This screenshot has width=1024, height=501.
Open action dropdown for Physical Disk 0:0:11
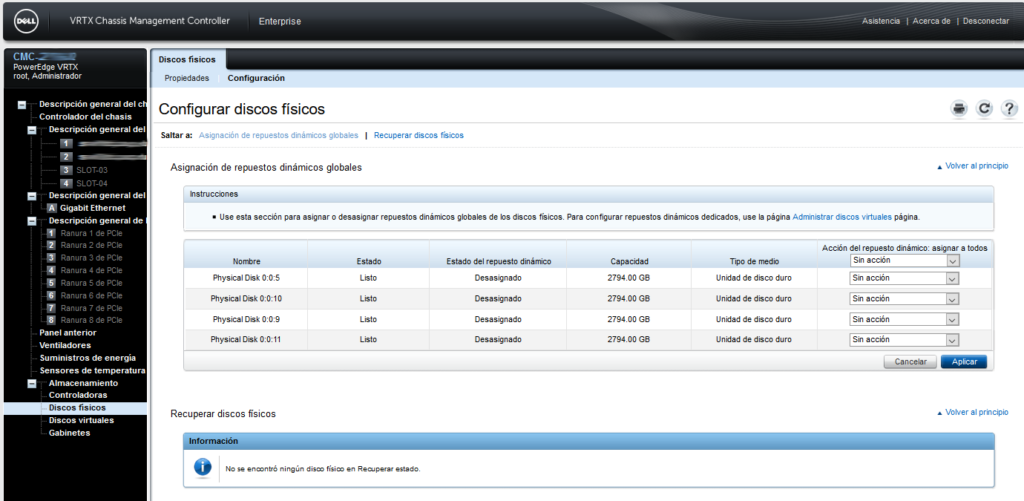coord(904,340)
